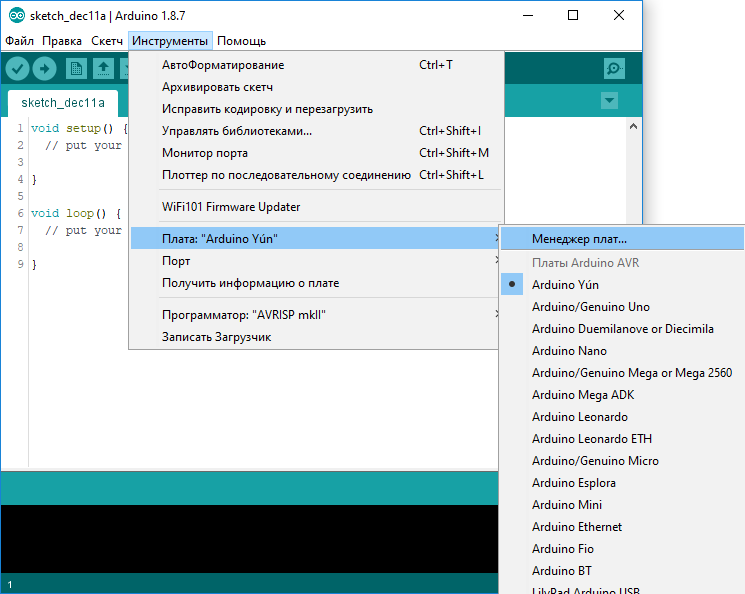This screenshot has width=745, height=594.
Task: Click the Upload arrow icon
Action: tap(45, 69)
